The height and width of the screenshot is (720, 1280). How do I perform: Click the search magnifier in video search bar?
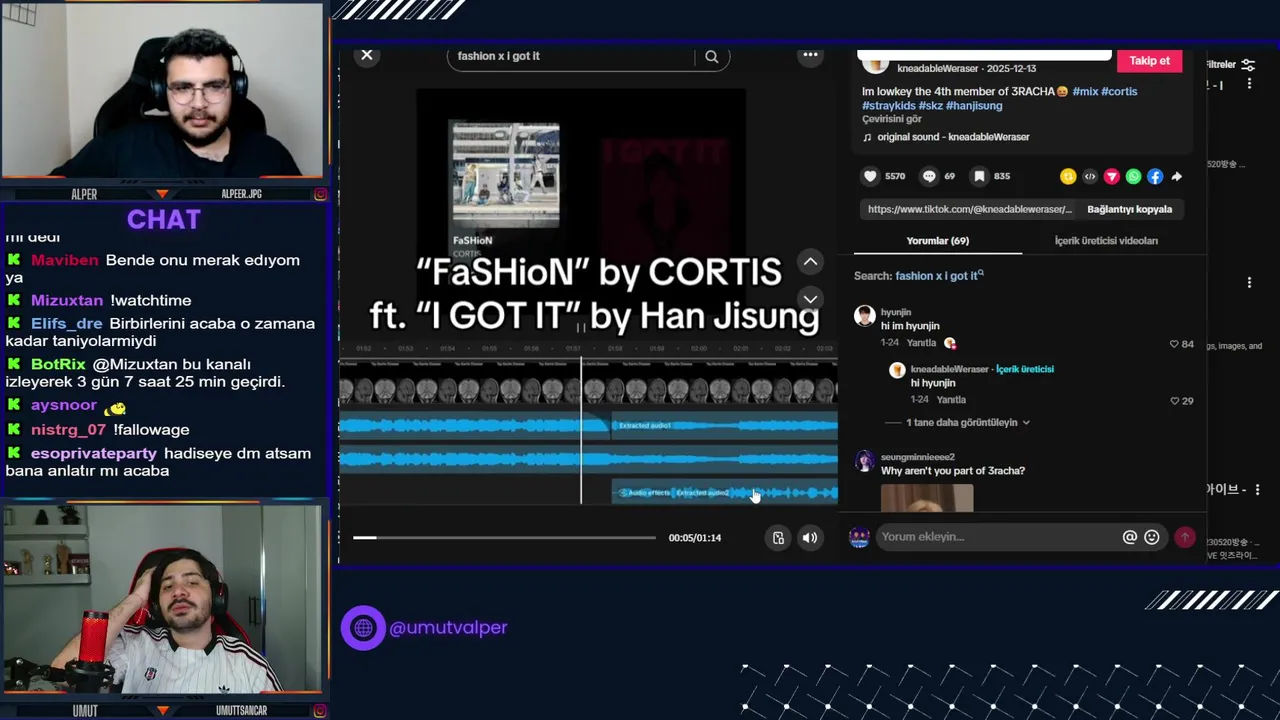point(712,57)
